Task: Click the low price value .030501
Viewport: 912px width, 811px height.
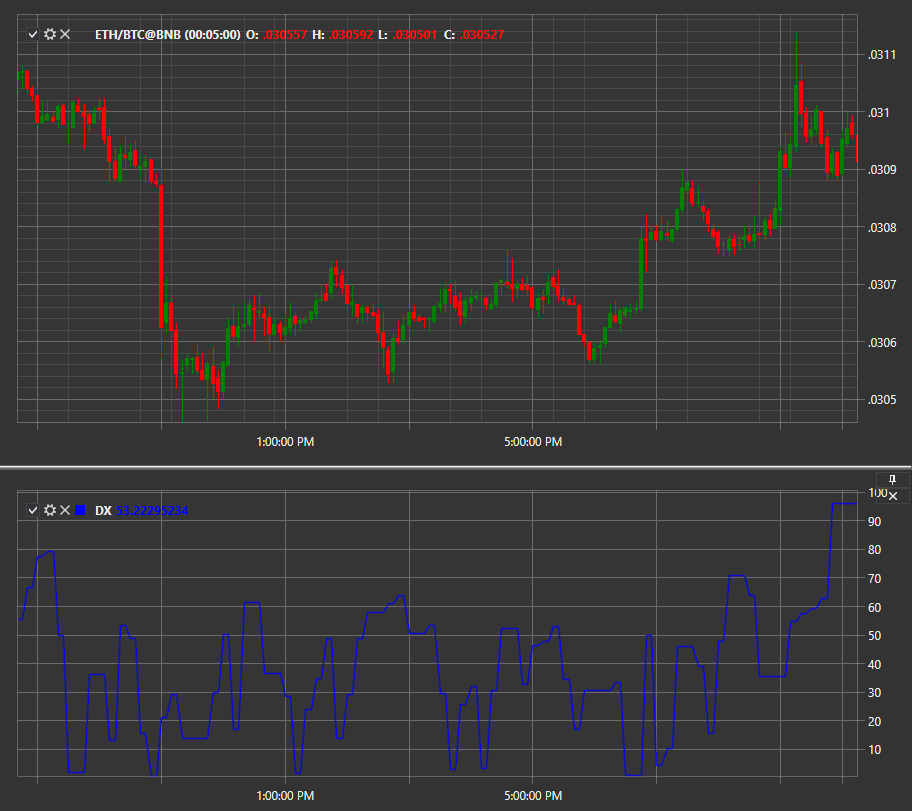Action: tap(414, 35)
